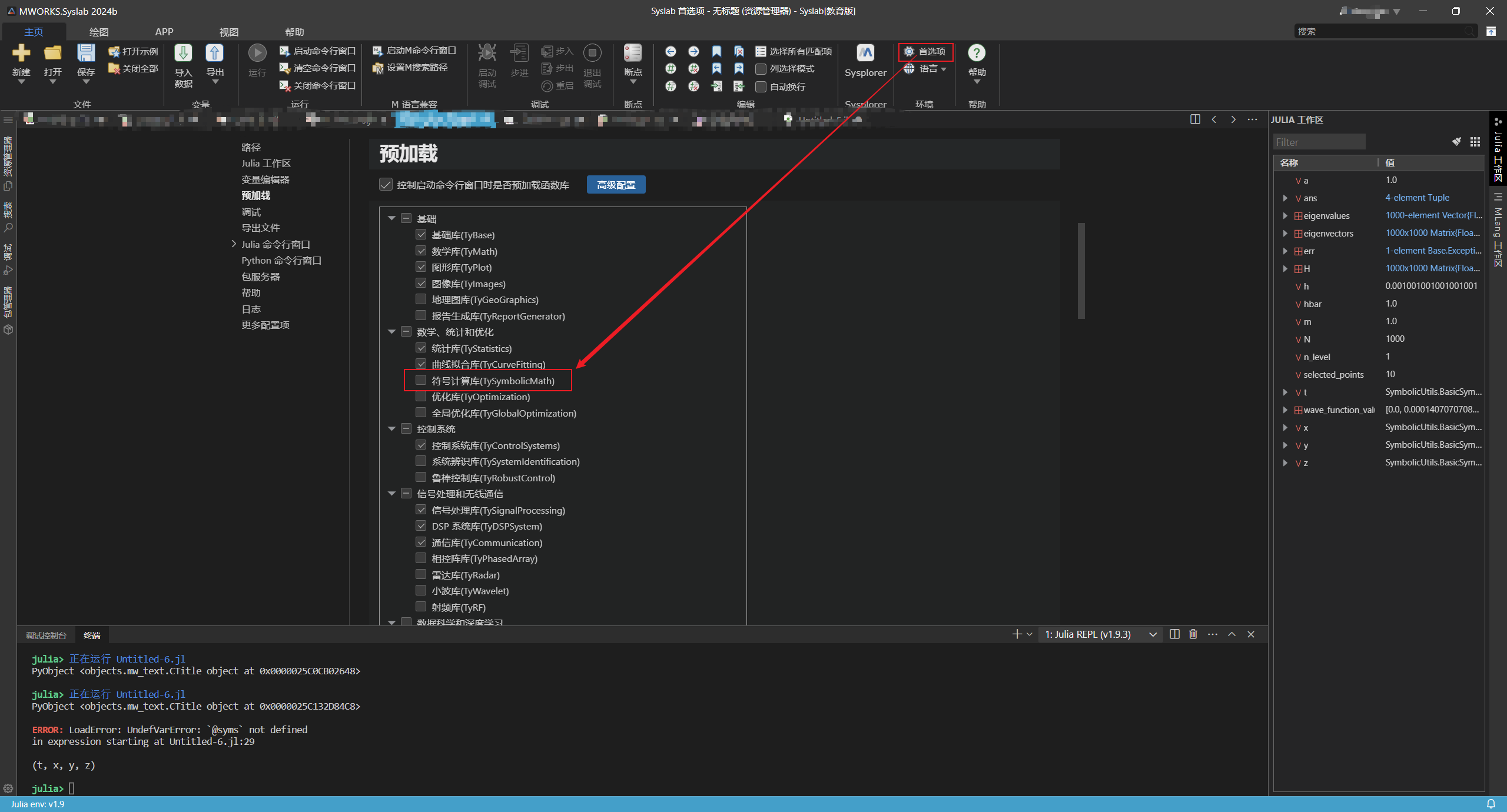This screenshot has width=1507, height=812.
Task: Click the Julia env: v1.9 status item
Action: [38, 804]
